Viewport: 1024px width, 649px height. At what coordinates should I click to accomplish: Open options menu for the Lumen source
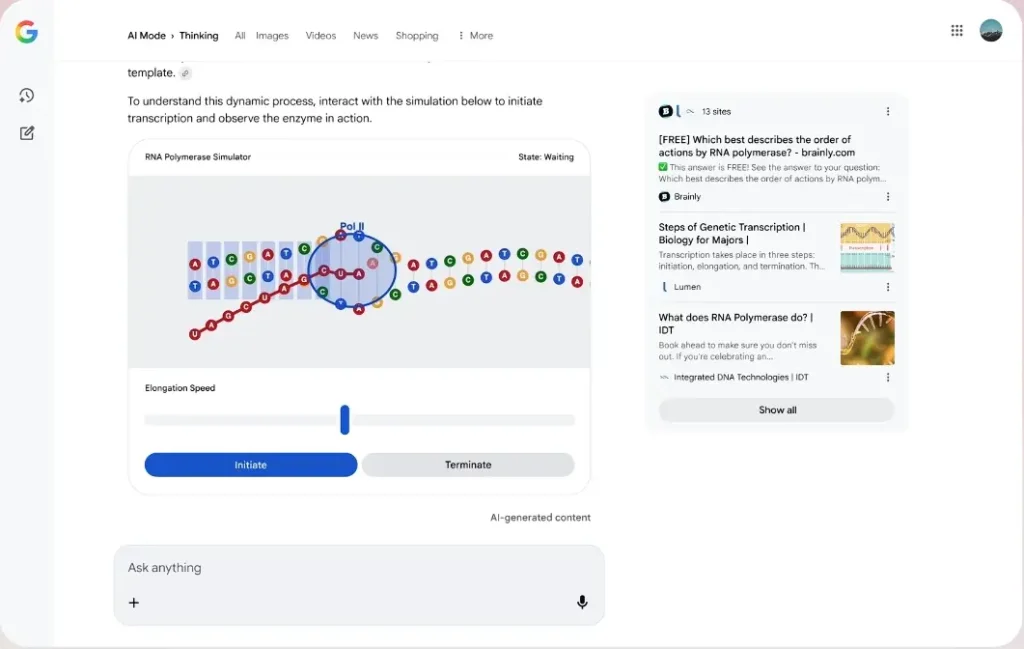point(888,287)
